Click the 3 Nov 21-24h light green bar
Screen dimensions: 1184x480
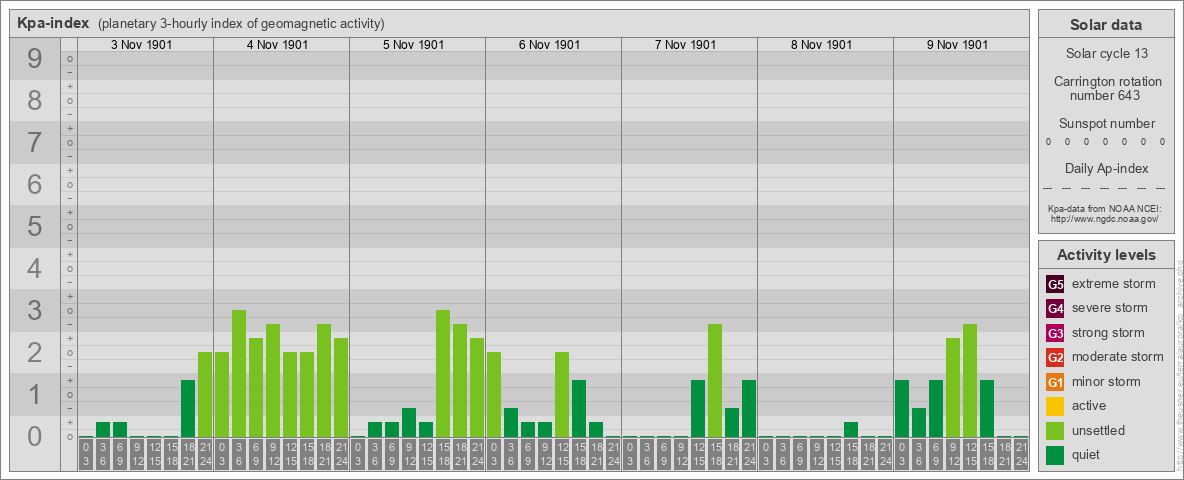click(x=205, y=395)
